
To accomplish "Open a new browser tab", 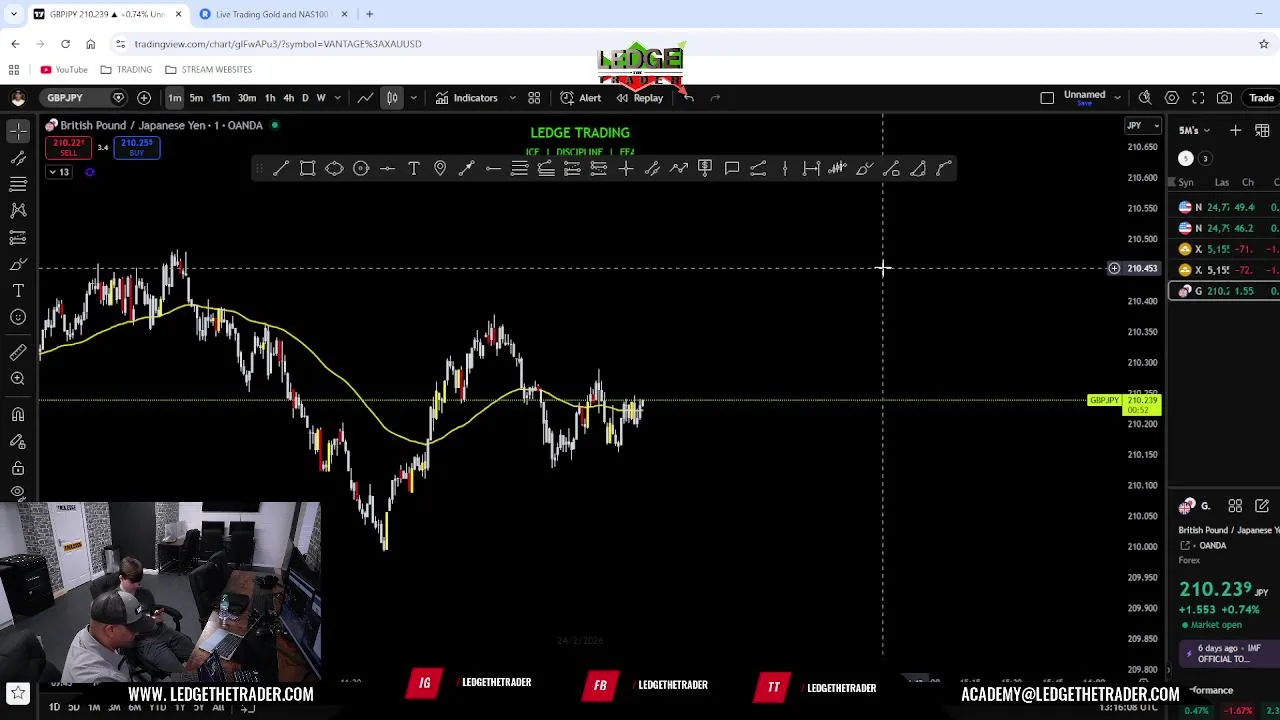I will 369,14.
